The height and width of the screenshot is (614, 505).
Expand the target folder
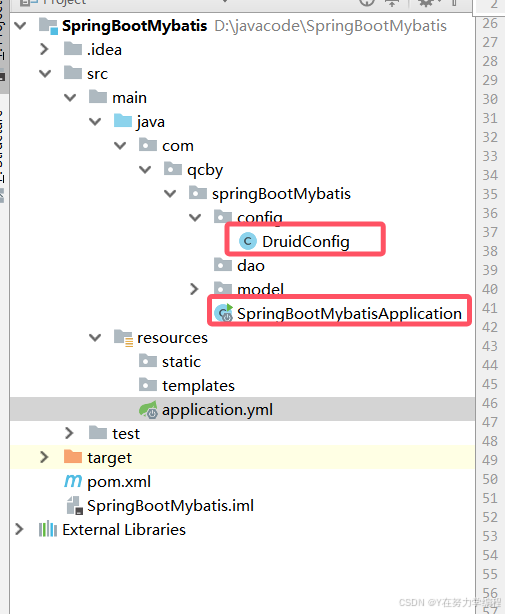[44, 457]
